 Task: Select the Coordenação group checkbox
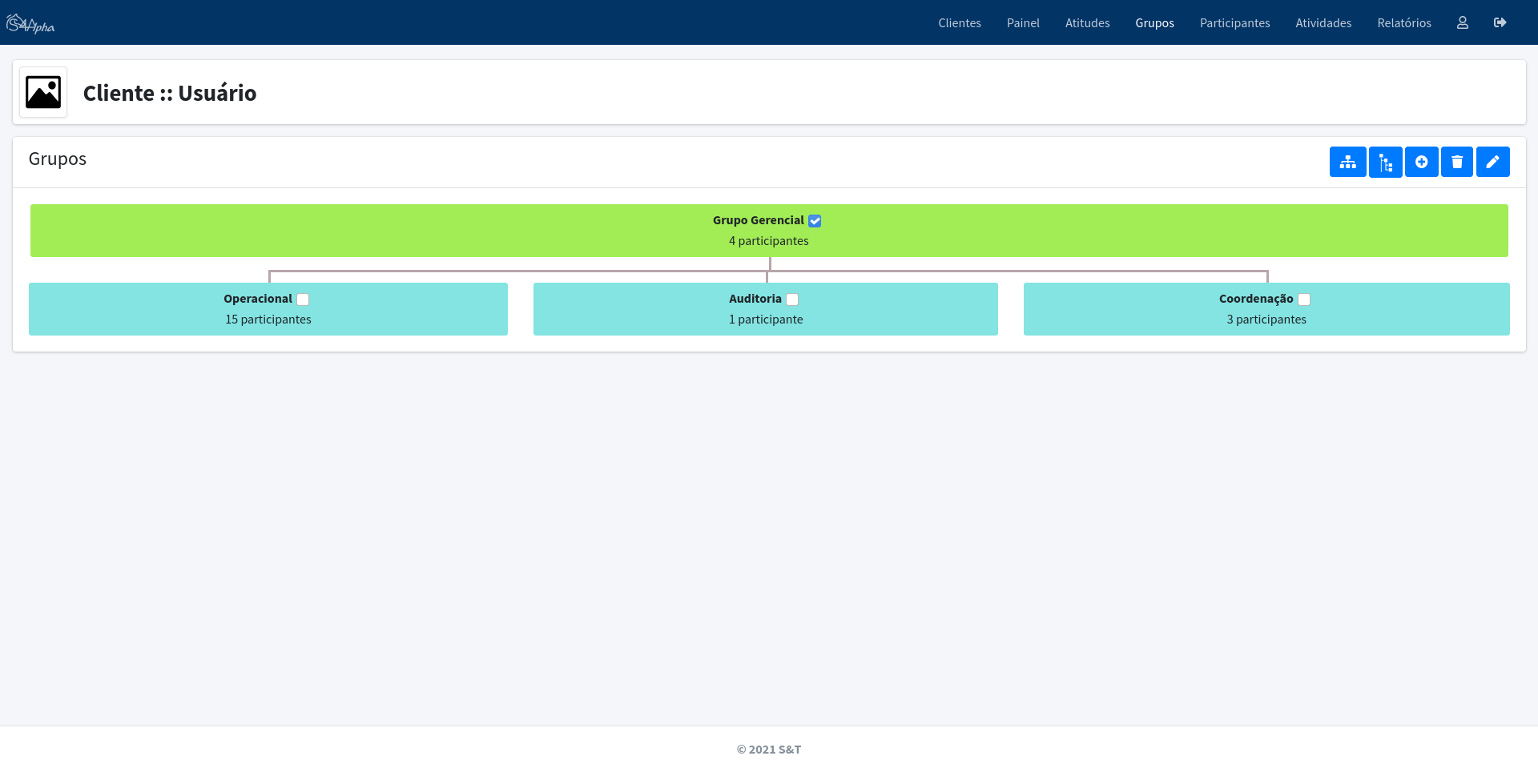tap(1304, 300)
